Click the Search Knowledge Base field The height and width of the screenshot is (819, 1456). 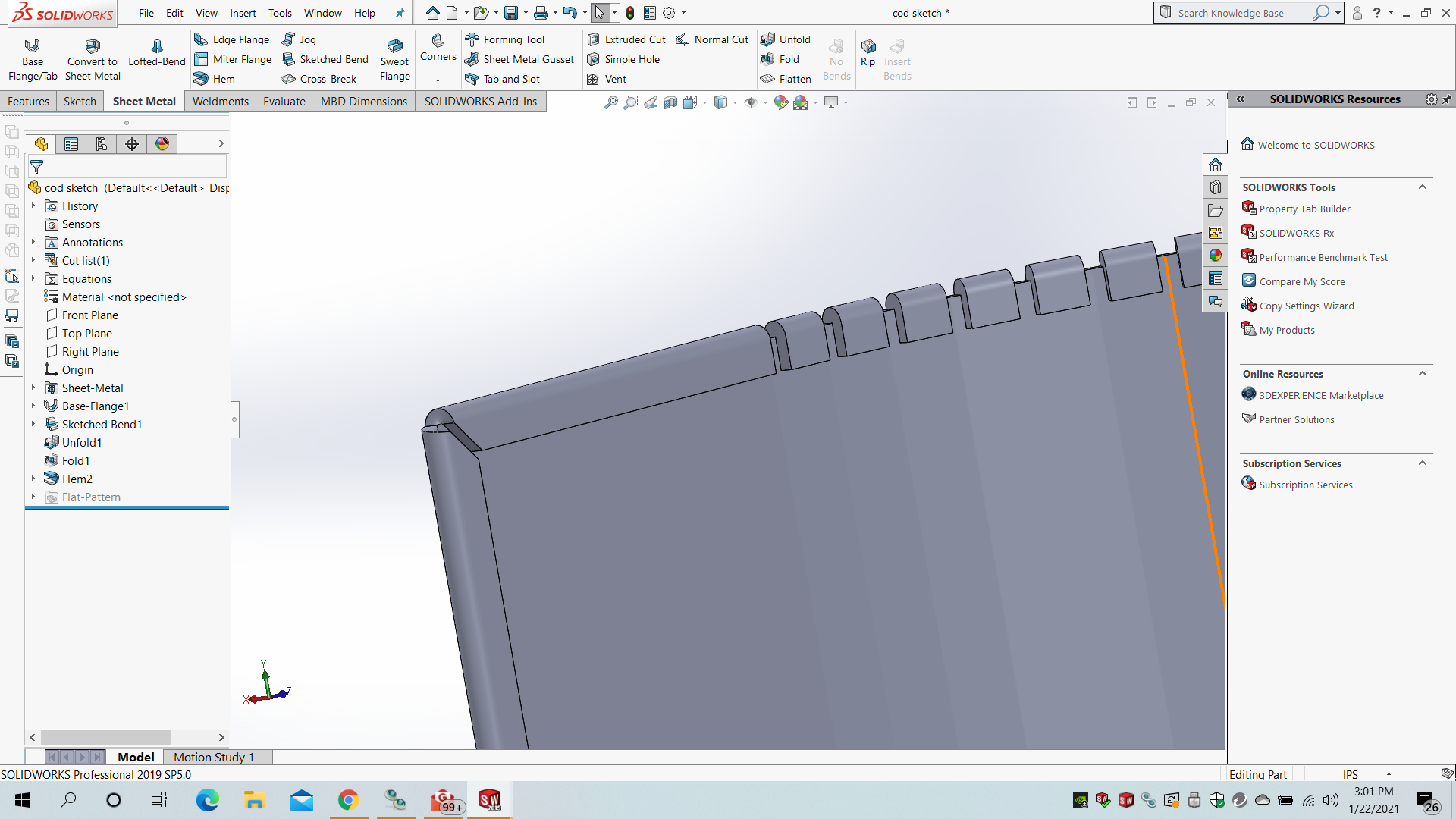coord(1242,13)
